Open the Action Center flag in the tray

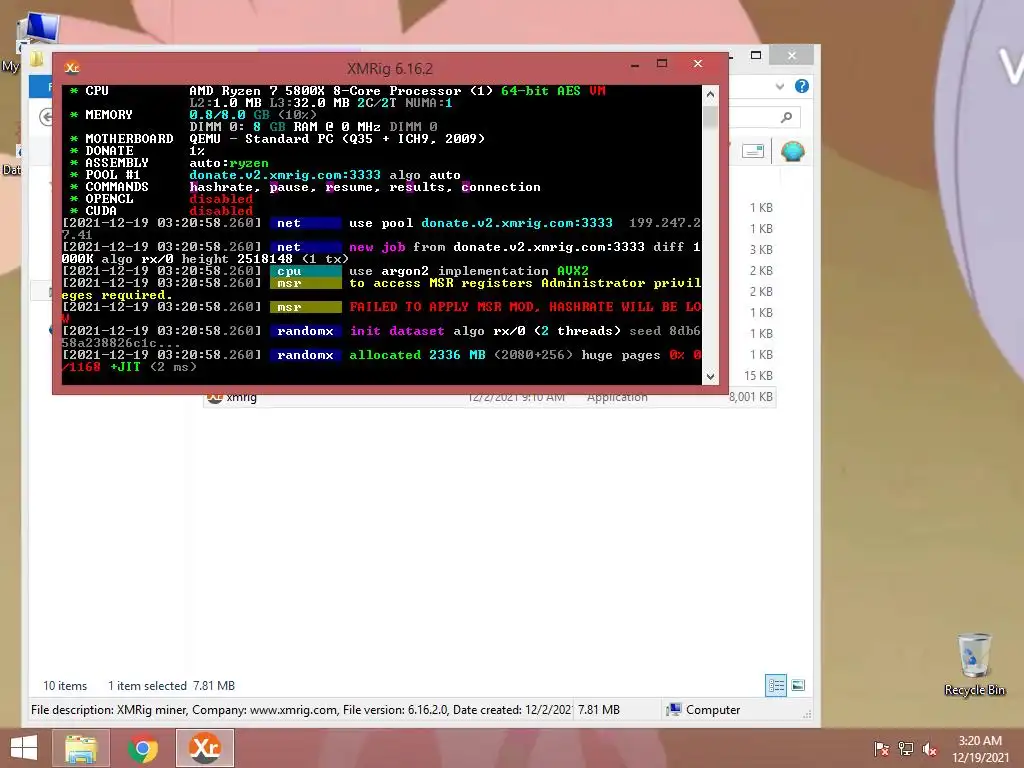[x=881, y=749]
